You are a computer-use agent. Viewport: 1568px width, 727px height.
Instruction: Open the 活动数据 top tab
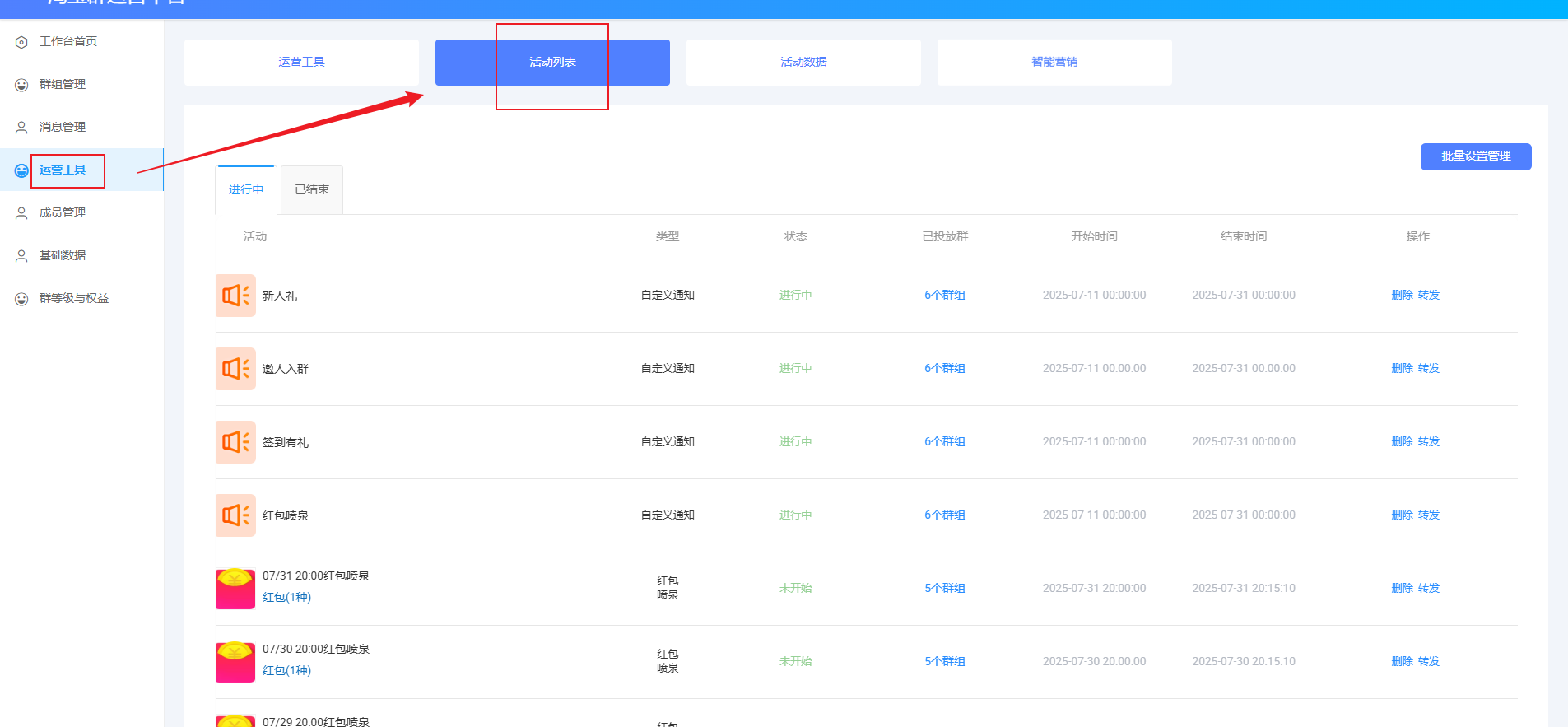pyautogui.click(x=803, y=63)
